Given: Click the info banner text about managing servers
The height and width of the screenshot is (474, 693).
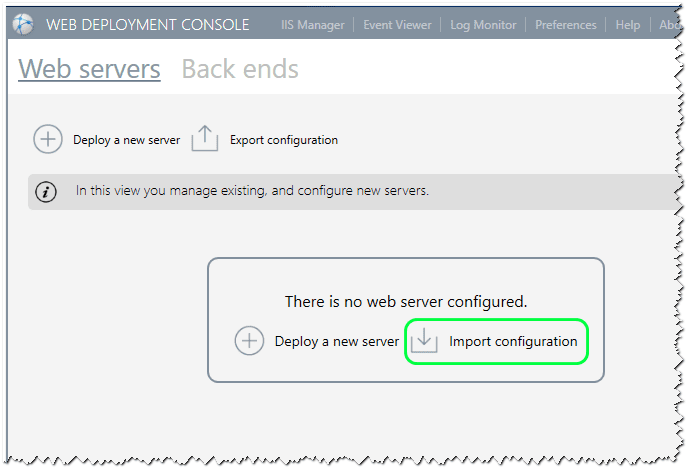Looking at the screenshot, I should point(252,191).
